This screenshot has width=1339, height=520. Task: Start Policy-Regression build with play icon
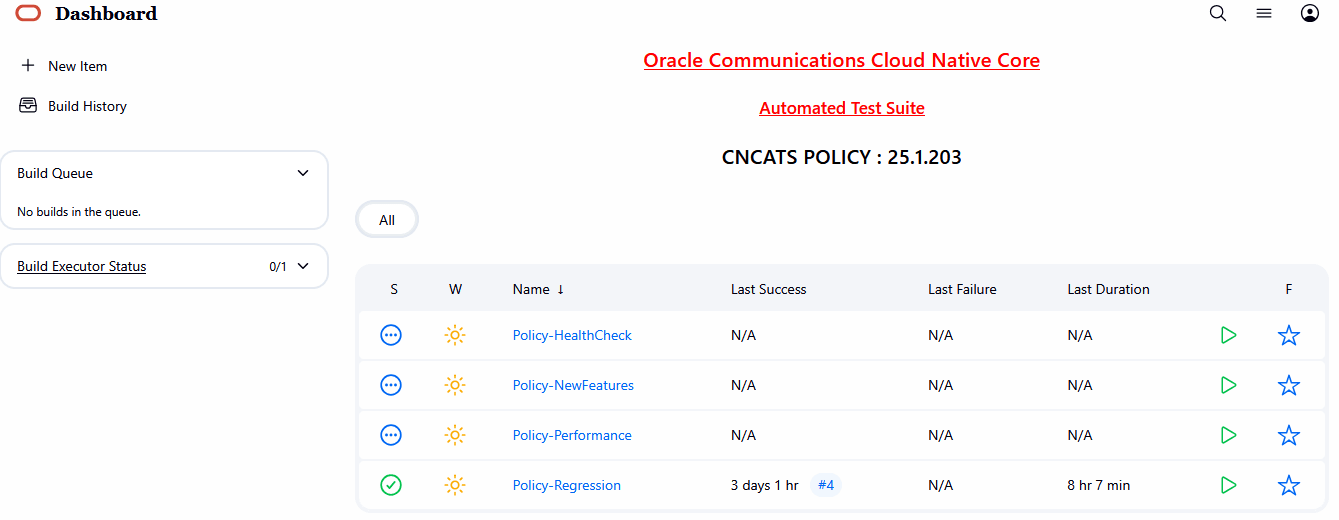tap(1229, 485)
